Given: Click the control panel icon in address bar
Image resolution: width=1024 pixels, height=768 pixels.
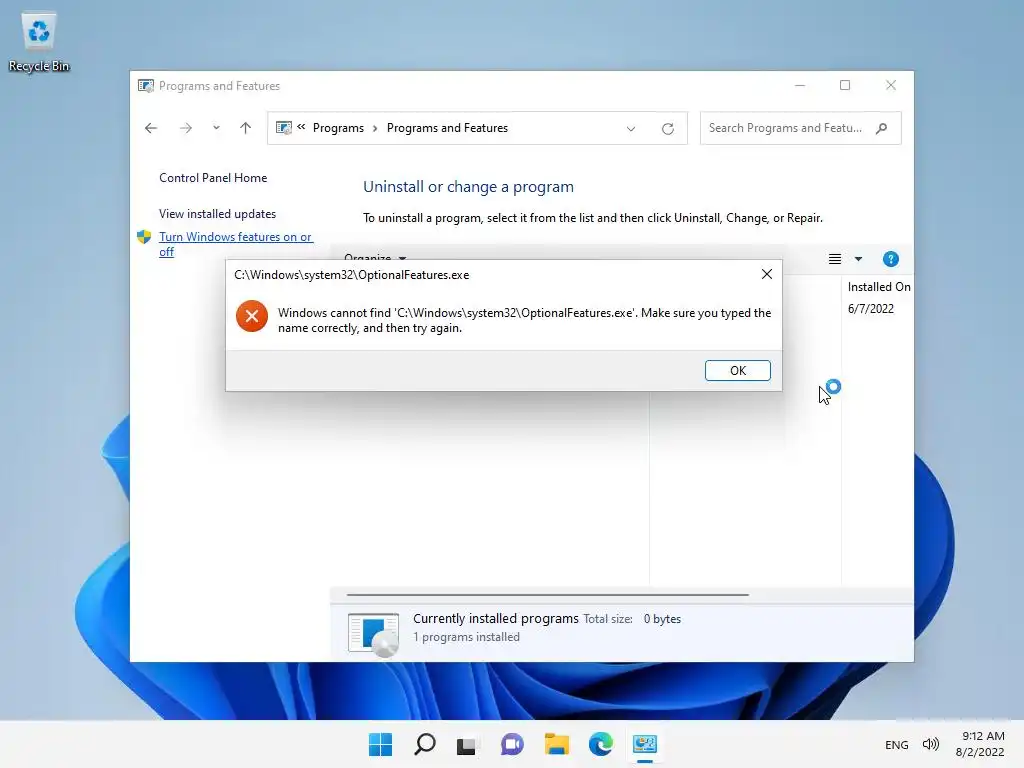Looking at the screenshot, I should (283, 128).
